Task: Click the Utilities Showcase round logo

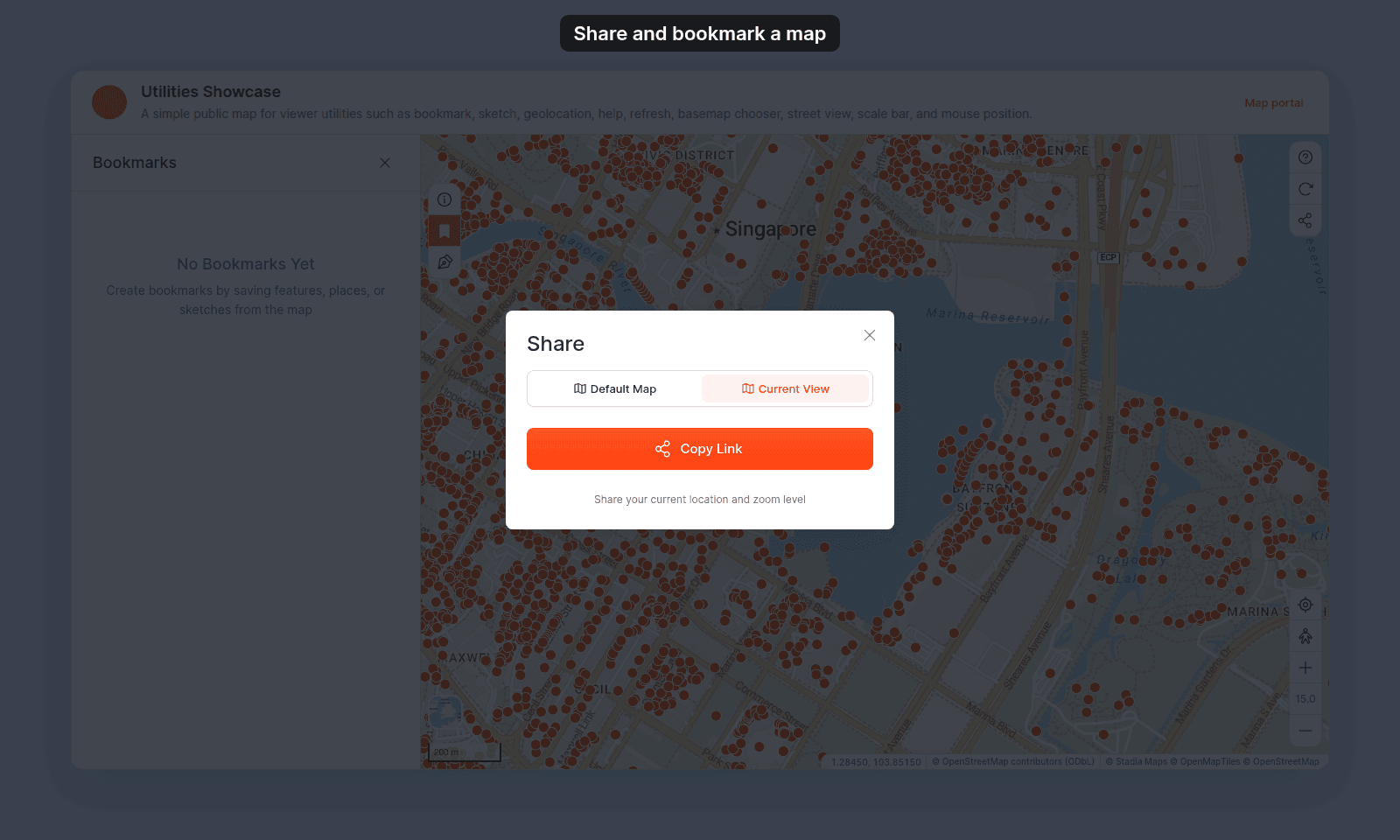Action: (109, 102)
